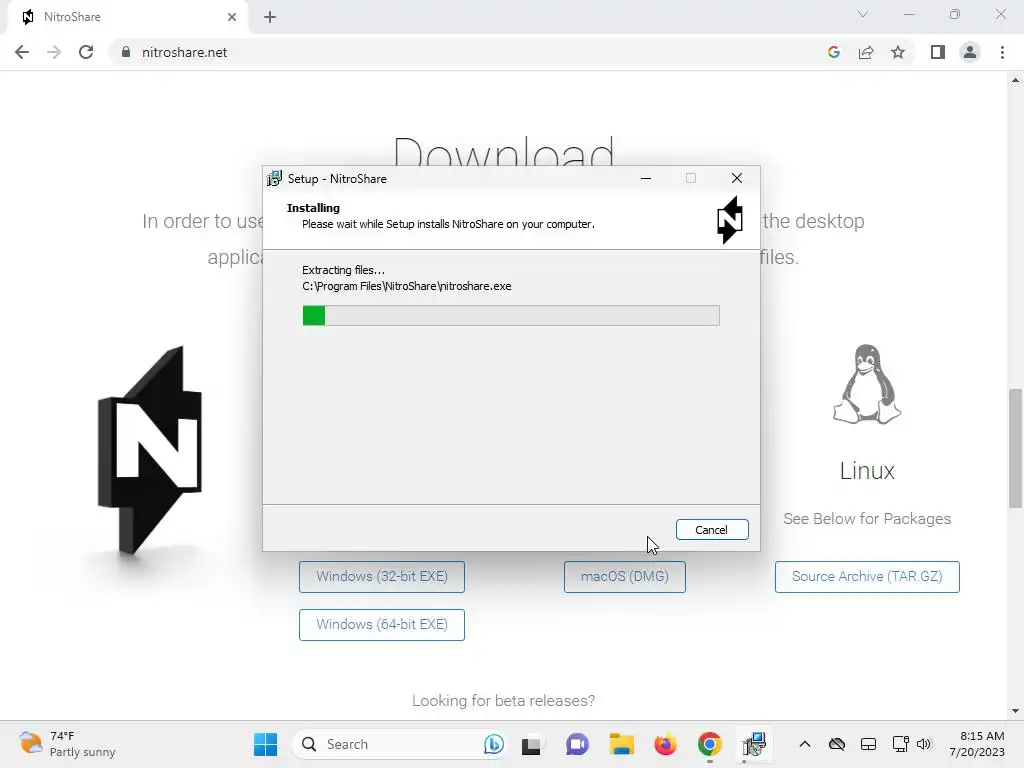Image resolution: width=1024 pixels, height=768 pixels.
Task: Open File Explorer from taskbar
Action: click(x=622, y=744)
